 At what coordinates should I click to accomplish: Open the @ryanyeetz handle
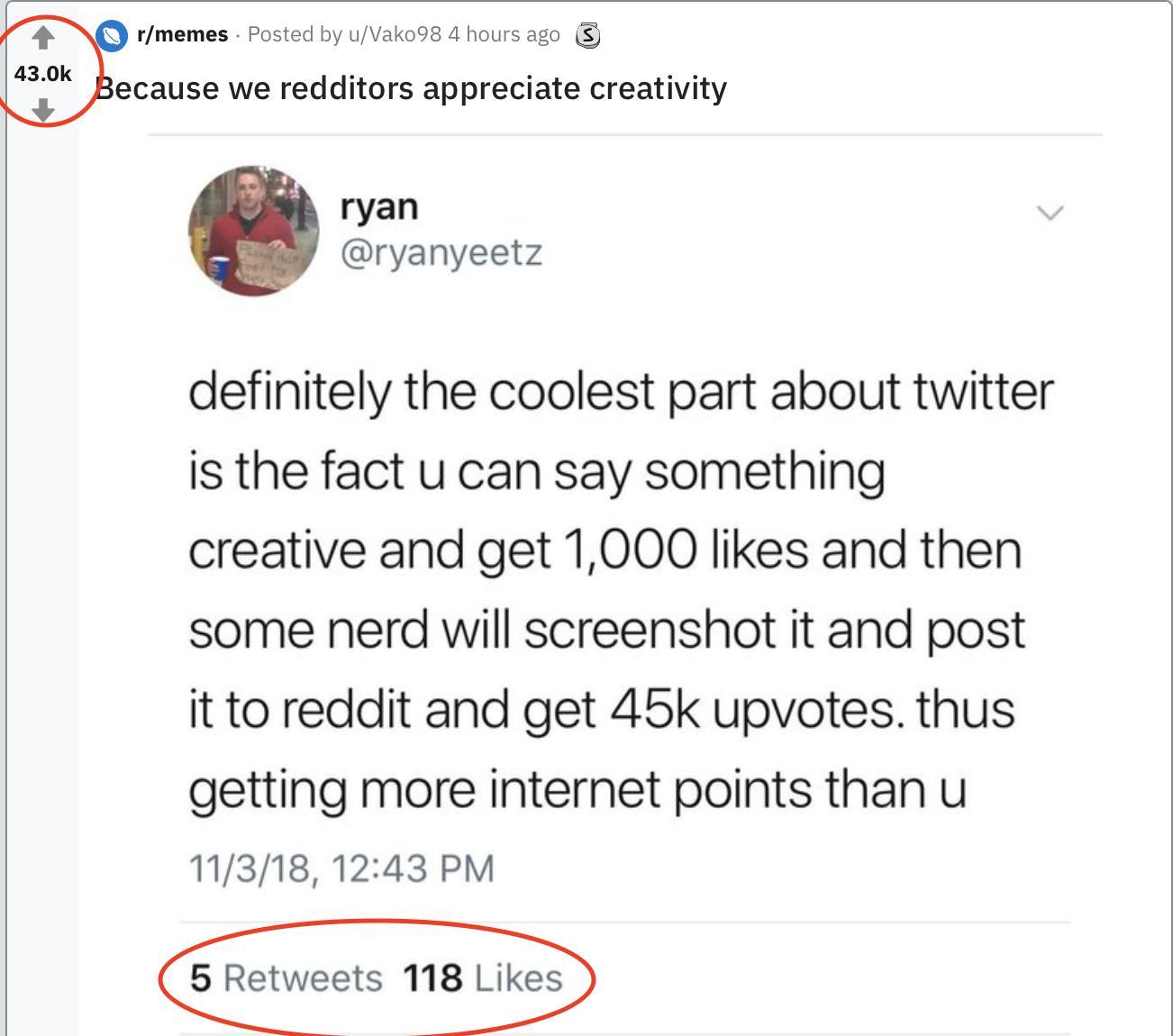point(441,252)
